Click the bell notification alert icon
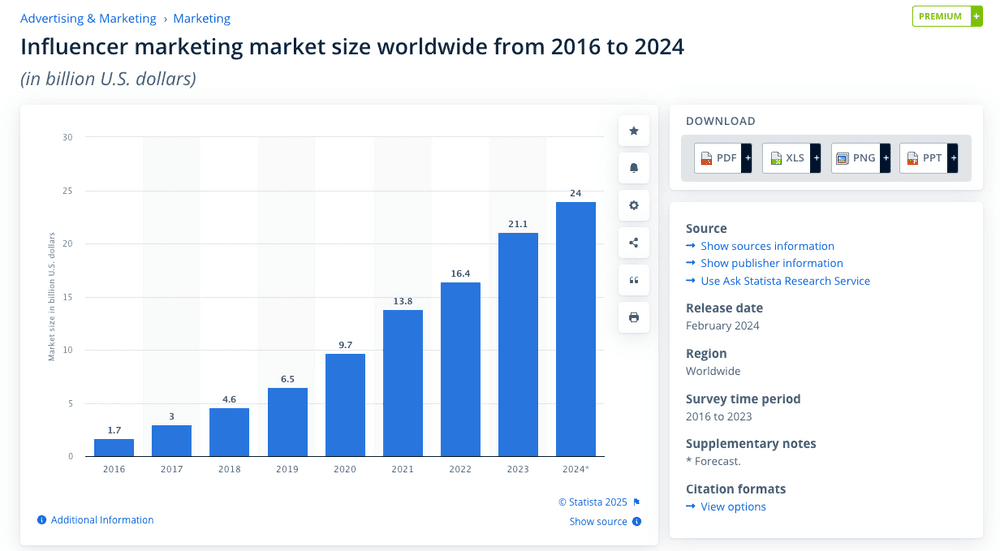 [x=633, y=168]
